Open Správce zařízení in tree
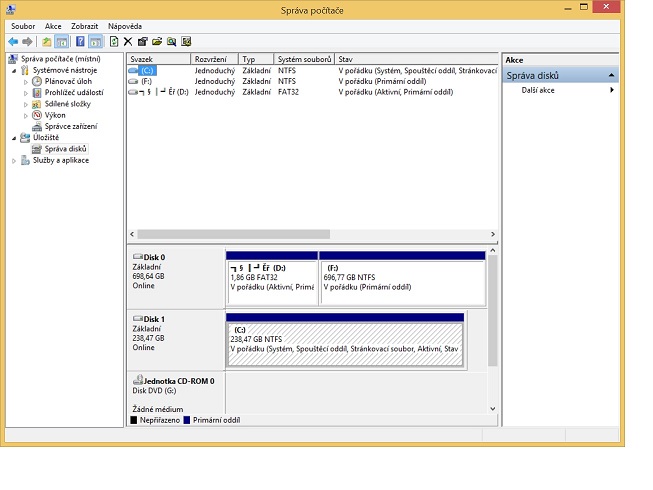The width and height of the screenshot is (653, 490). [x=71, y=126]
